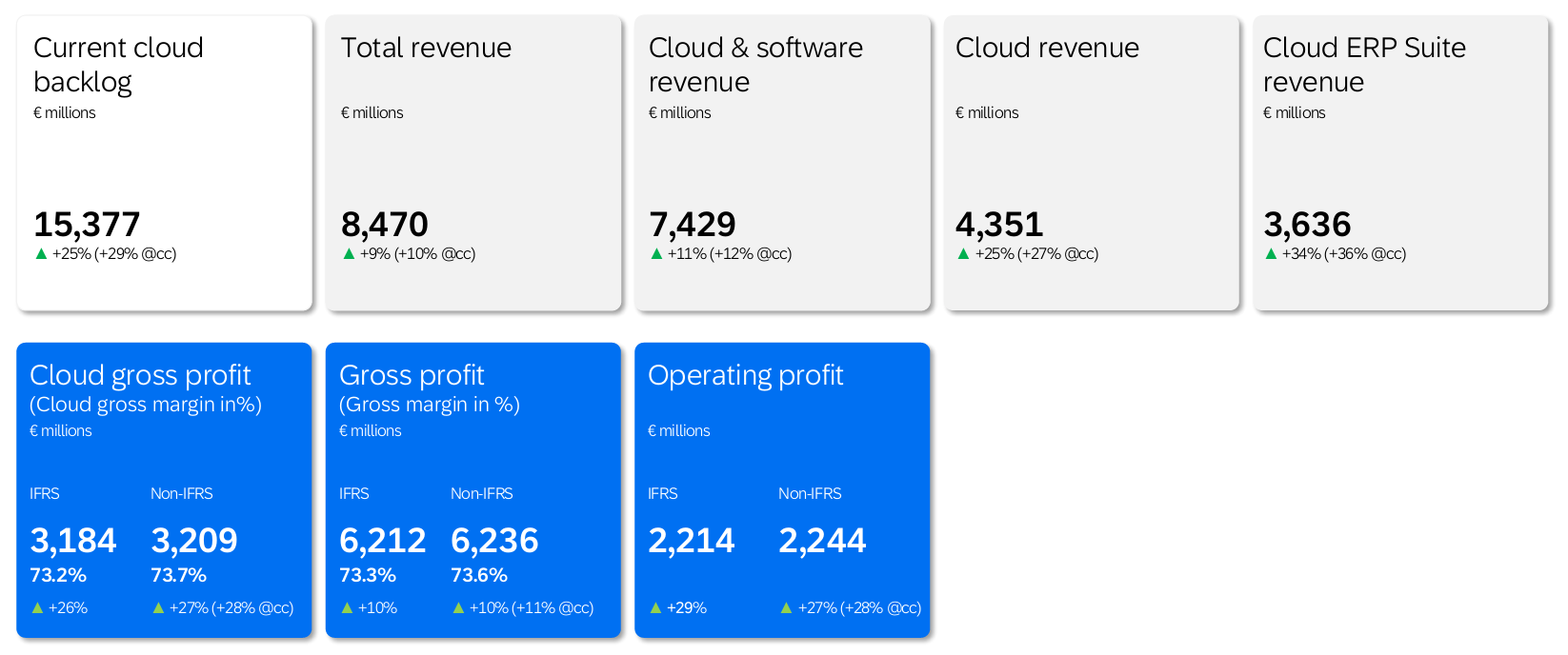Open the Operating profit tile heading
The width and height of the screenshot is (1568, 655).
tap(745, 376)
